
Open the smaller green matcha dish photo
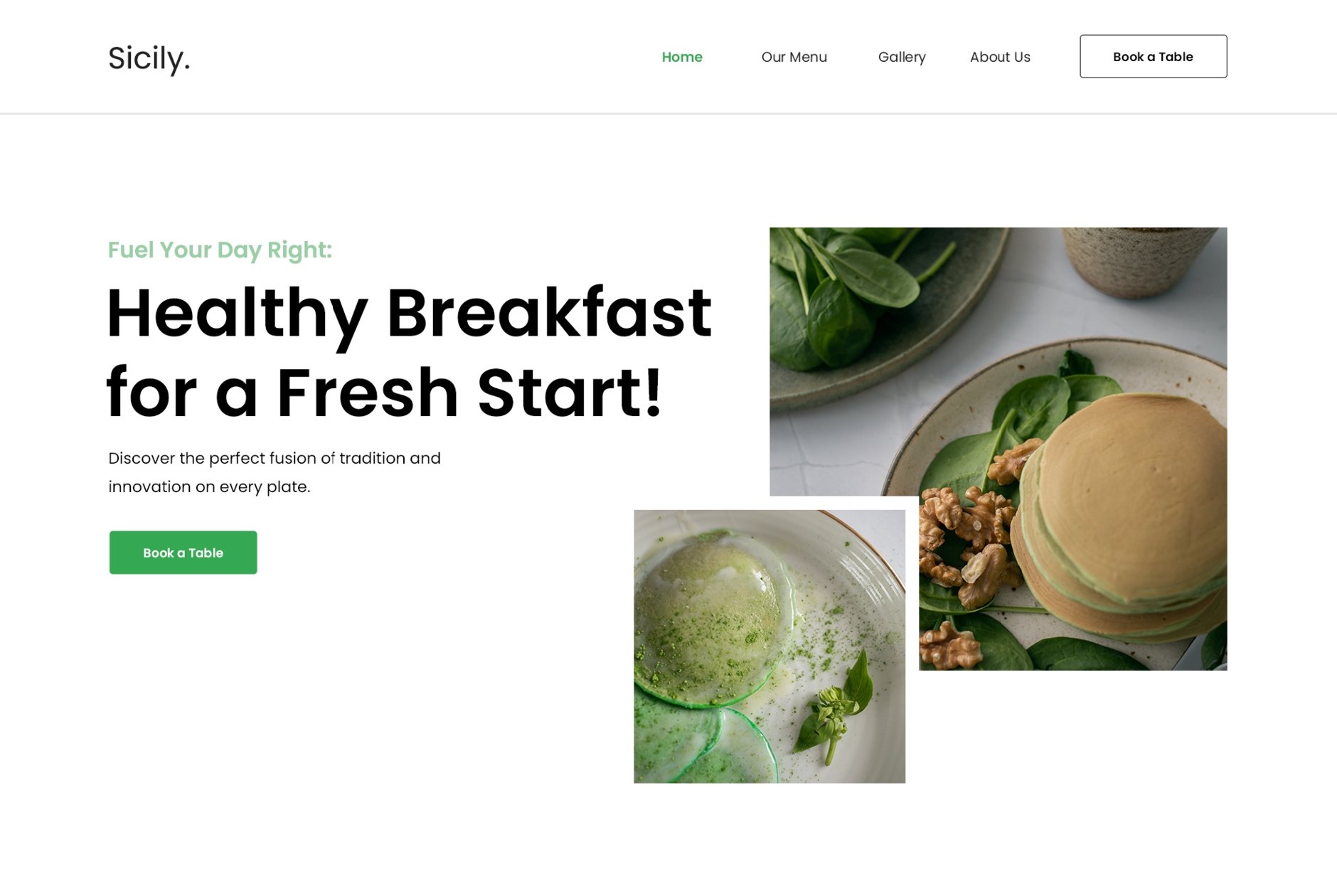click(x=769, y=646)
